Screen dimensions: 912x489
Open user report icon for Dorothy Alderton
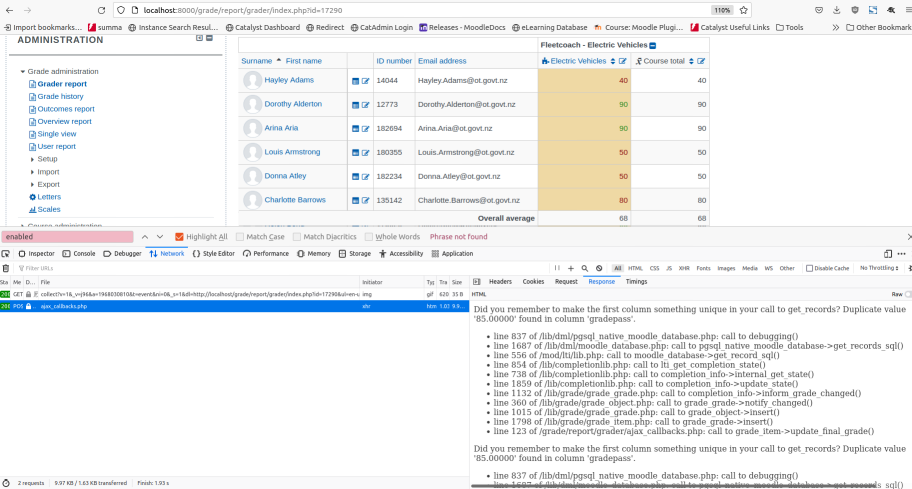click(355, 105)
